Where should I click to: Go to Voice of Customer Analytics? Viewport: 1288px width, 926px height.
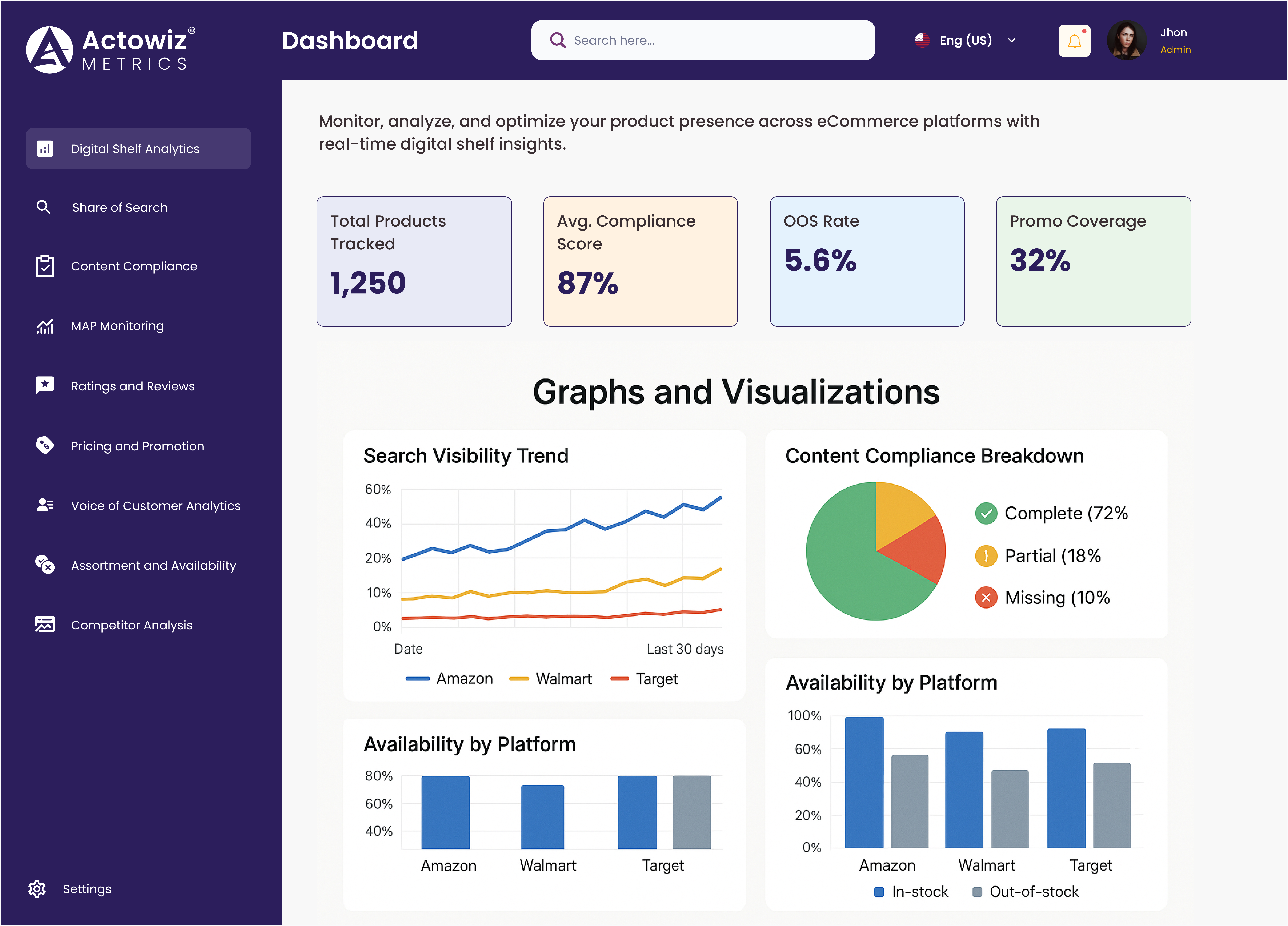[156, 506]
